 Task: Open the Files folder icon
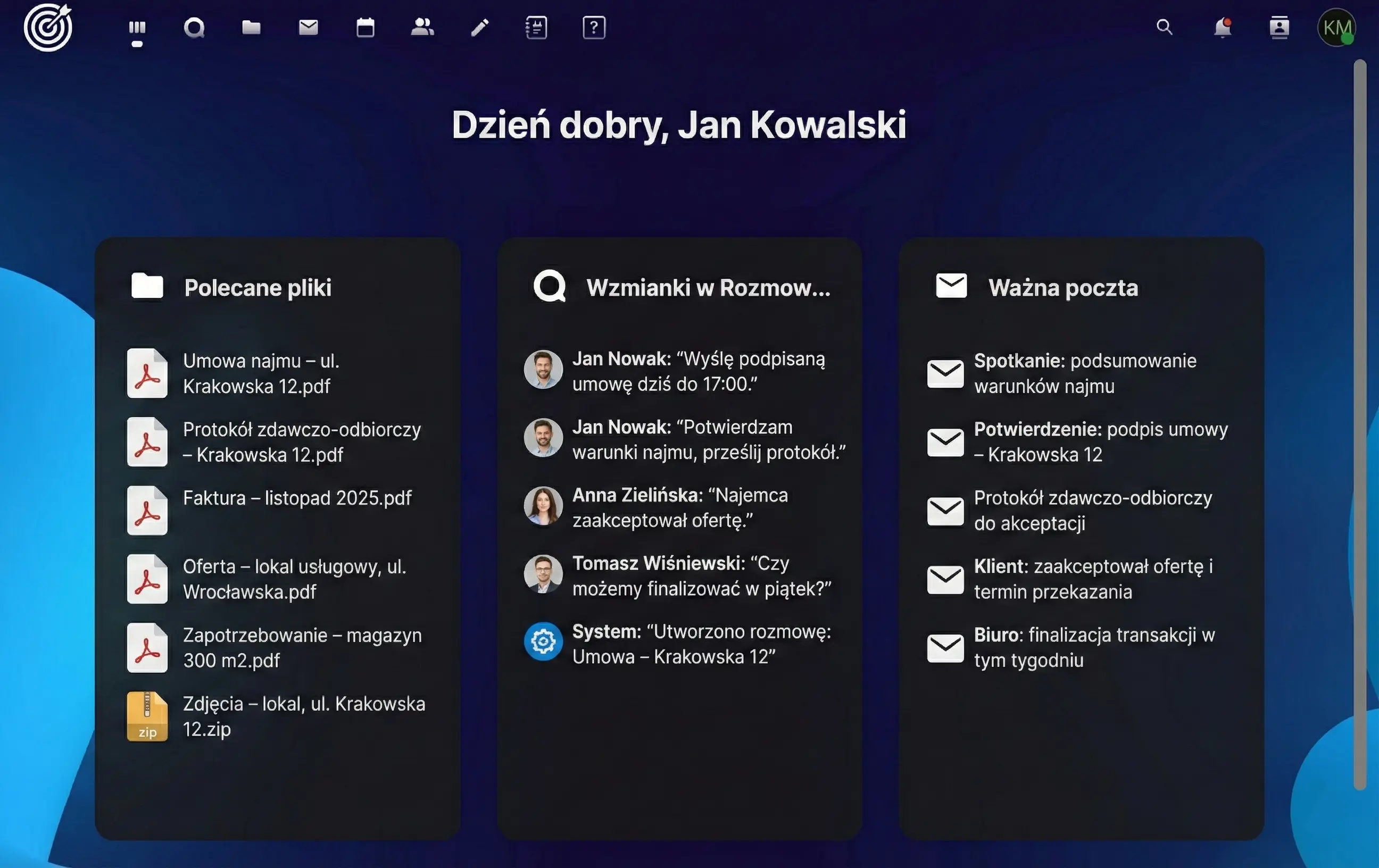[251, 28]
